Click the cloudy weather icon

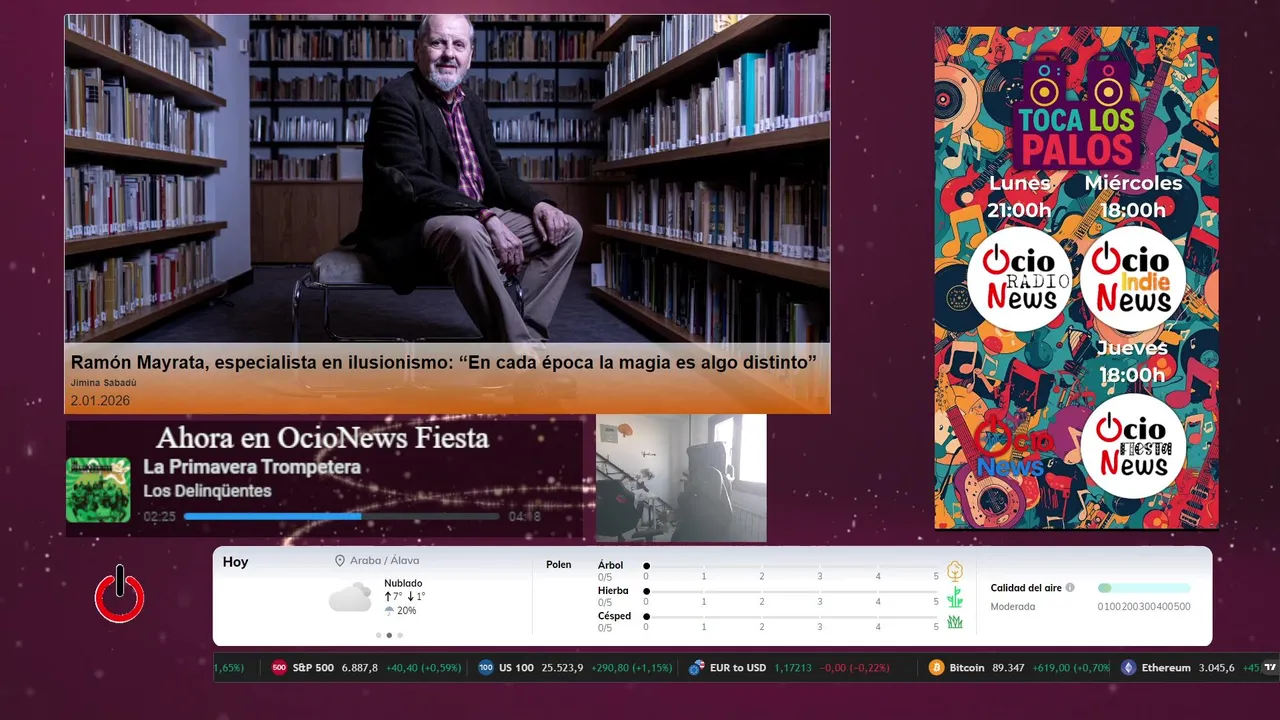tap(350, 598)
